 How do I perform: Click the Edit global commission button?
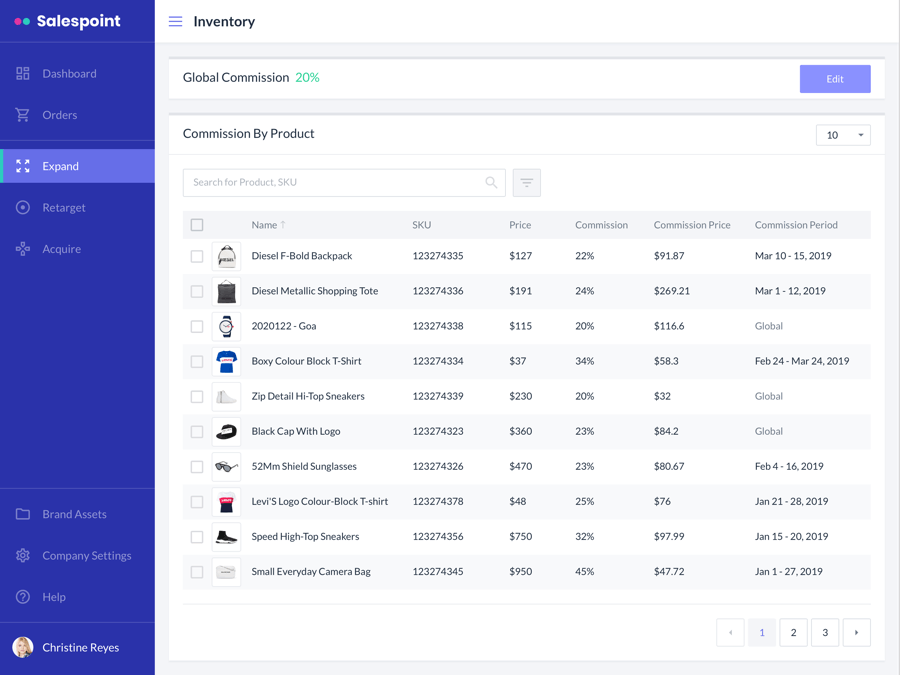coord(835,79)
